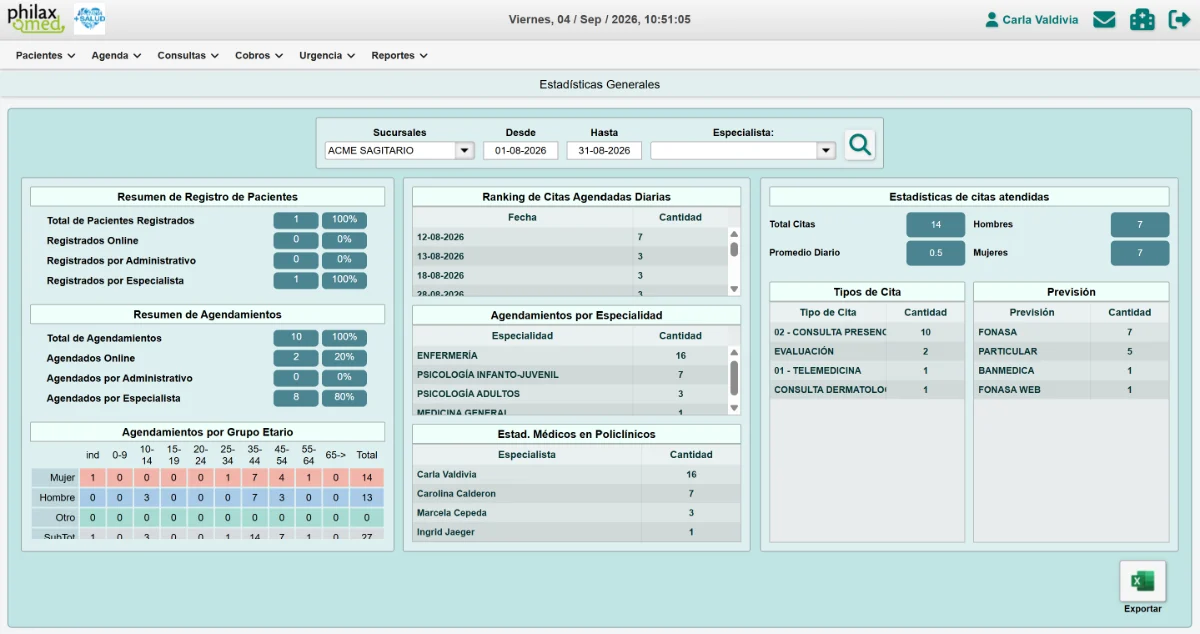
Task: Click the Agendamientos por Especialidad scrollbar
Action: [x=734, y=380]
